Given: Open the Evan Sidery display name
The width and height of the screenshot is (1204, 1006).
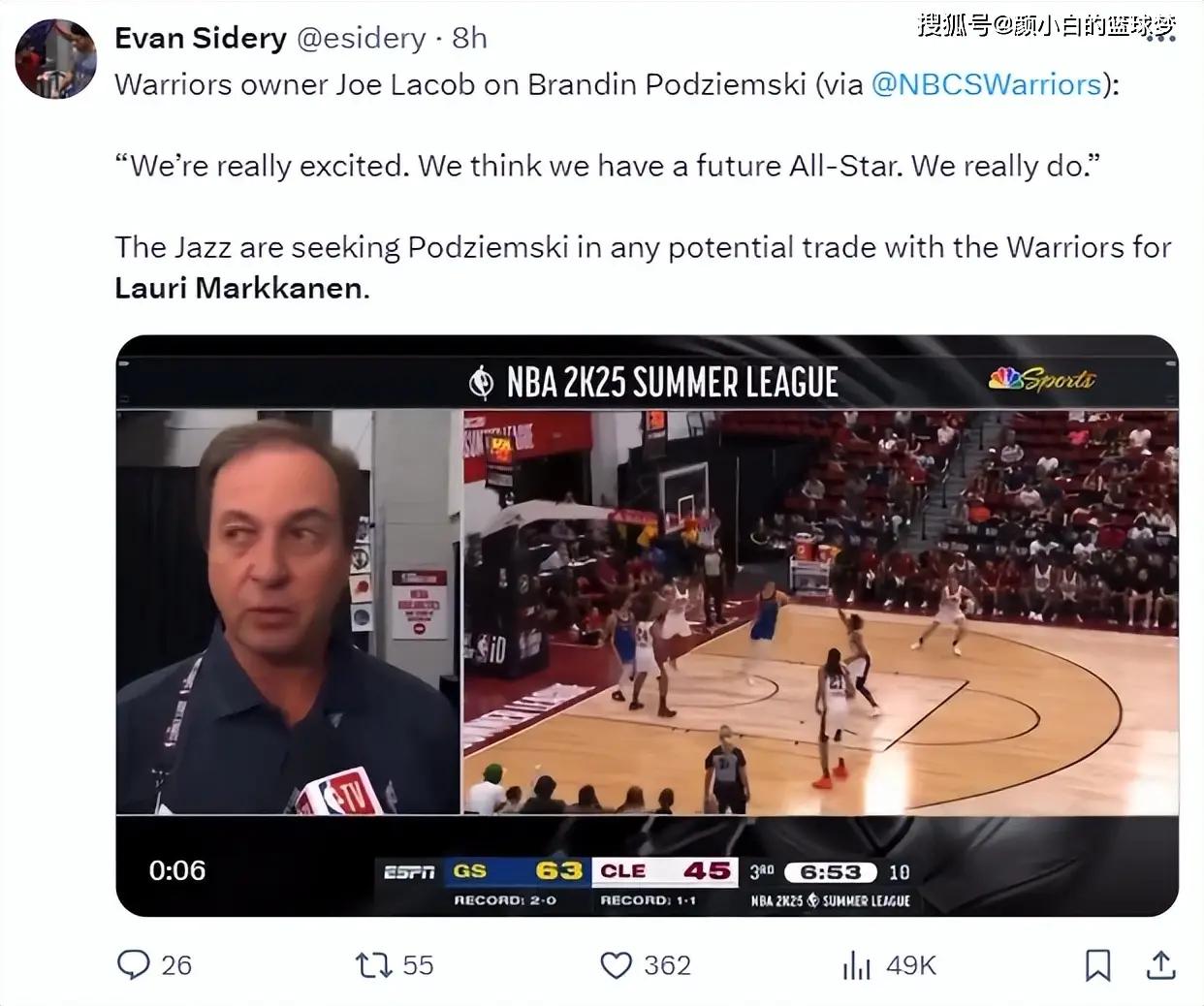Looking at the screenshot, I should 201,38.
